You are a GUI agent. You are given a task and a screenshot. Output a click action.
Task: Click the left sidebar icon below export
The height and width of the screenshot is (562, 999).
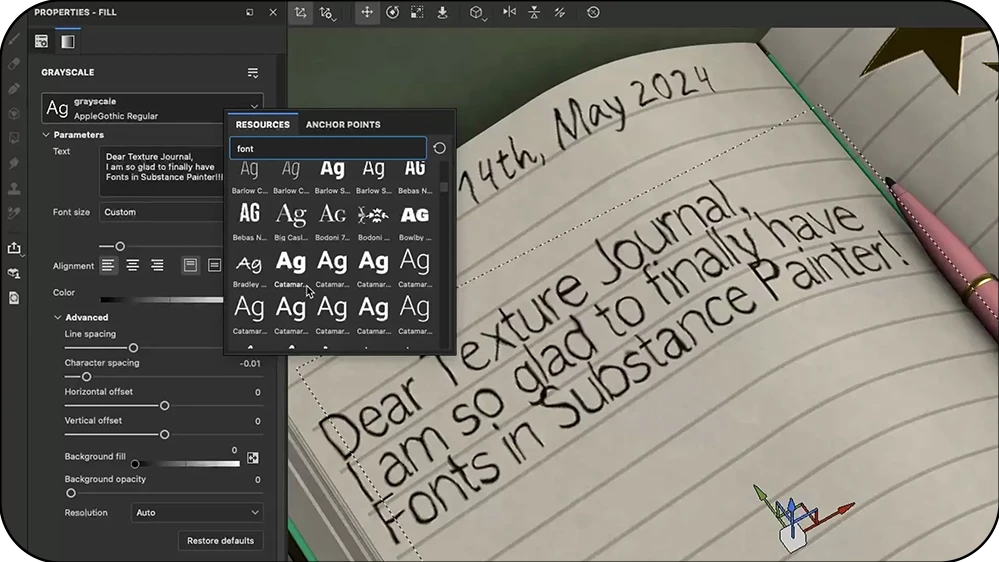point(14,273)
